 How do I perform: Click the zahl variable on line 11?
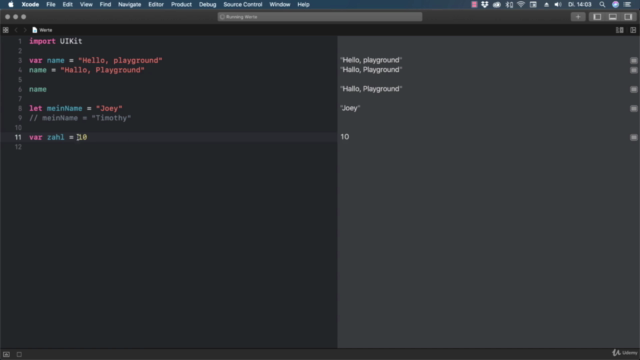56,138
